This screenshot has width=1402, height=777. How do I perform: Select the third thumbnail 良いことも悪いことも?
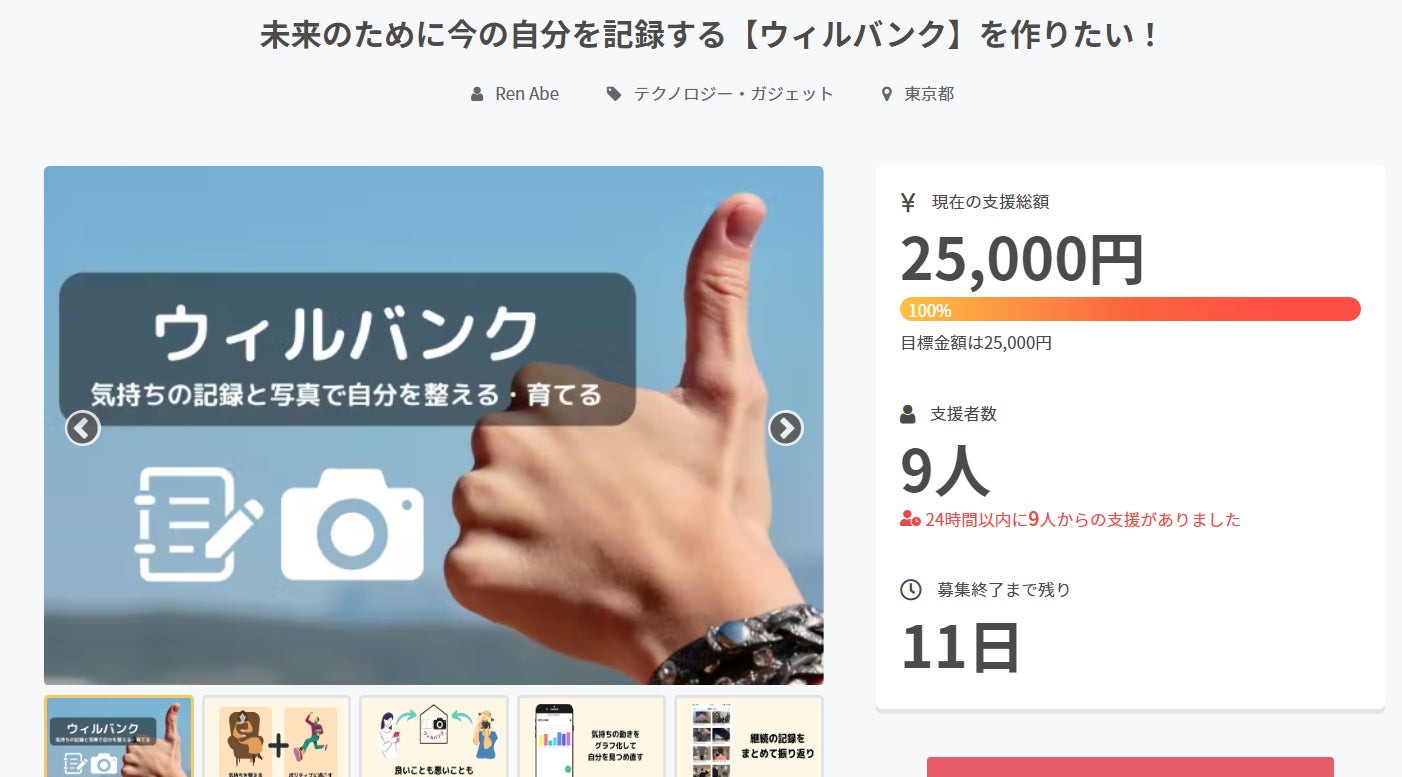click(x=434, y=737)
